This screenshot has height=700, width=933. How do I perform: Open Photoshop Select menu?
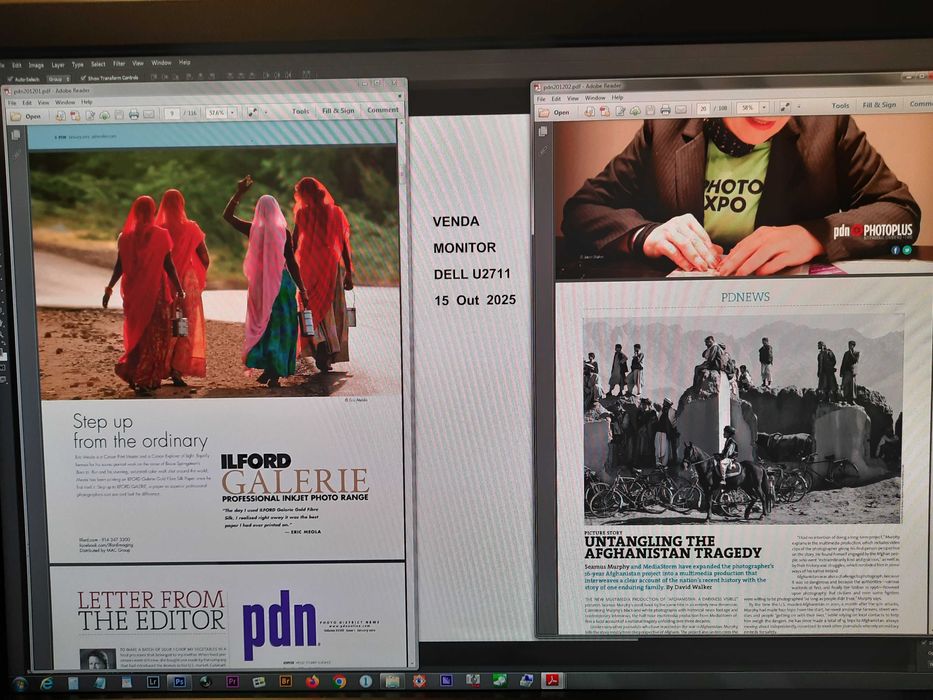(98, 64)
